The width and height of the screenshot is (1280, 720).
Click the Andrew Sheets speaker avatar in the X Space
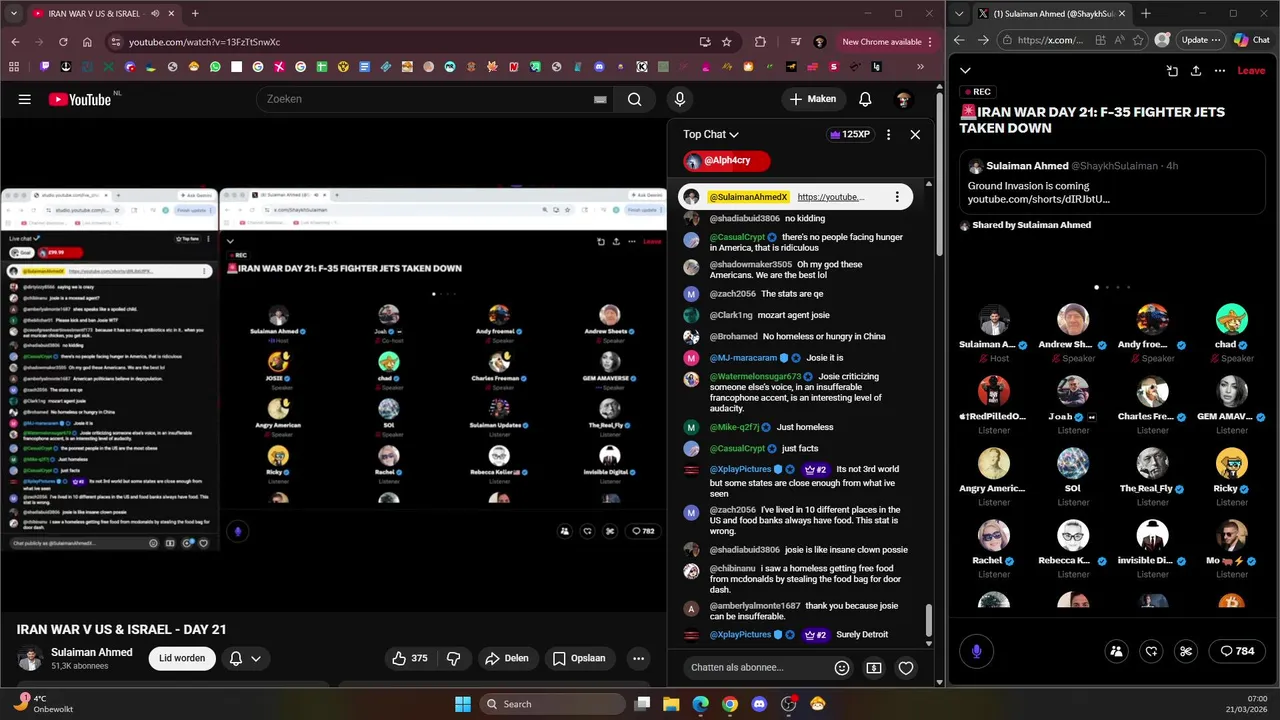coord(1073,320)
